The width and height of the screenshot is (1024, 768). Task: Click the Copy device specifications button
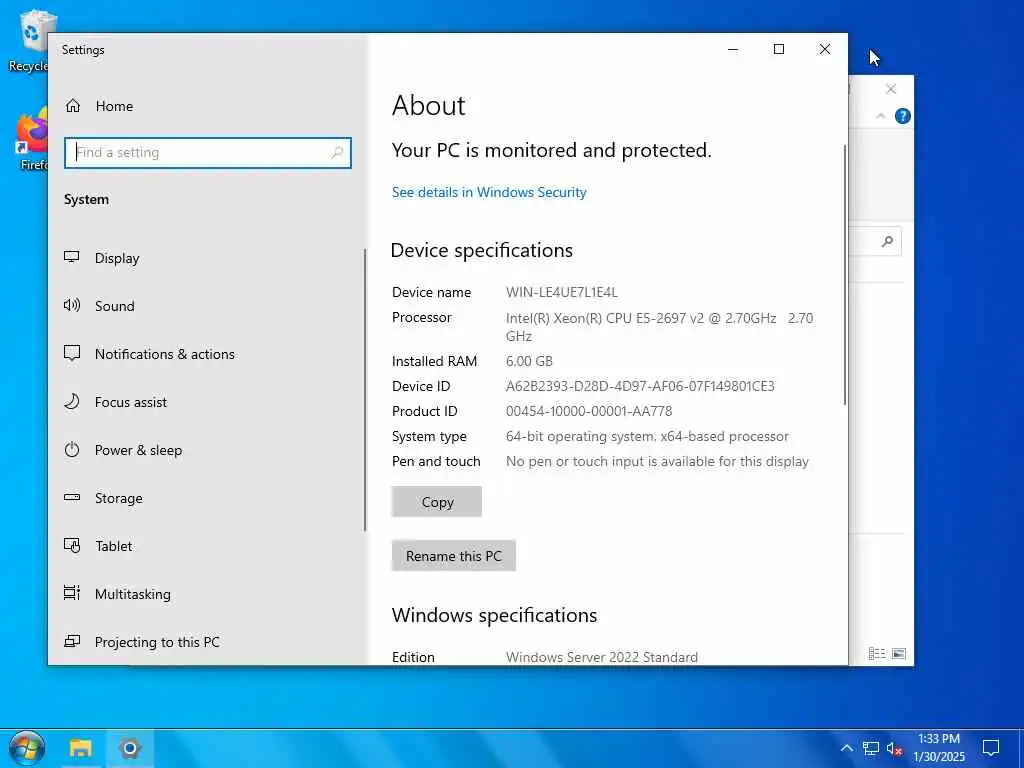coord(437,502)
